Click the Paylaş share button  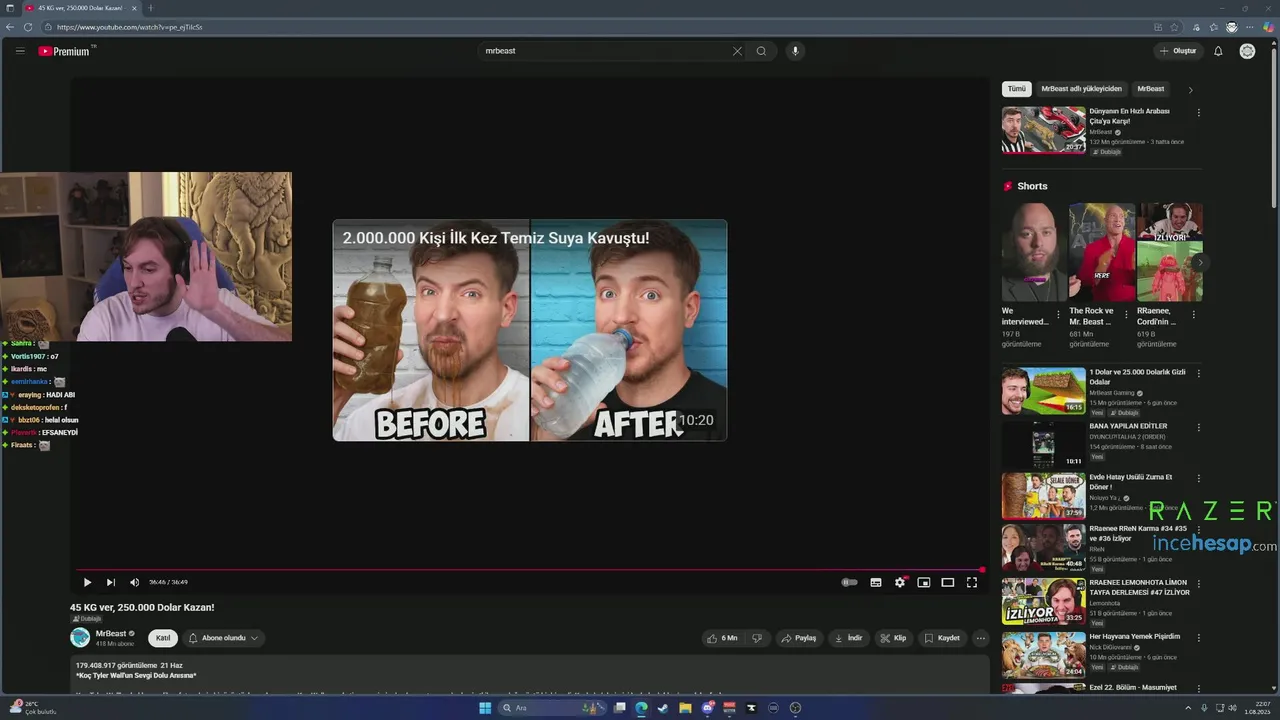tap(799, 638)
